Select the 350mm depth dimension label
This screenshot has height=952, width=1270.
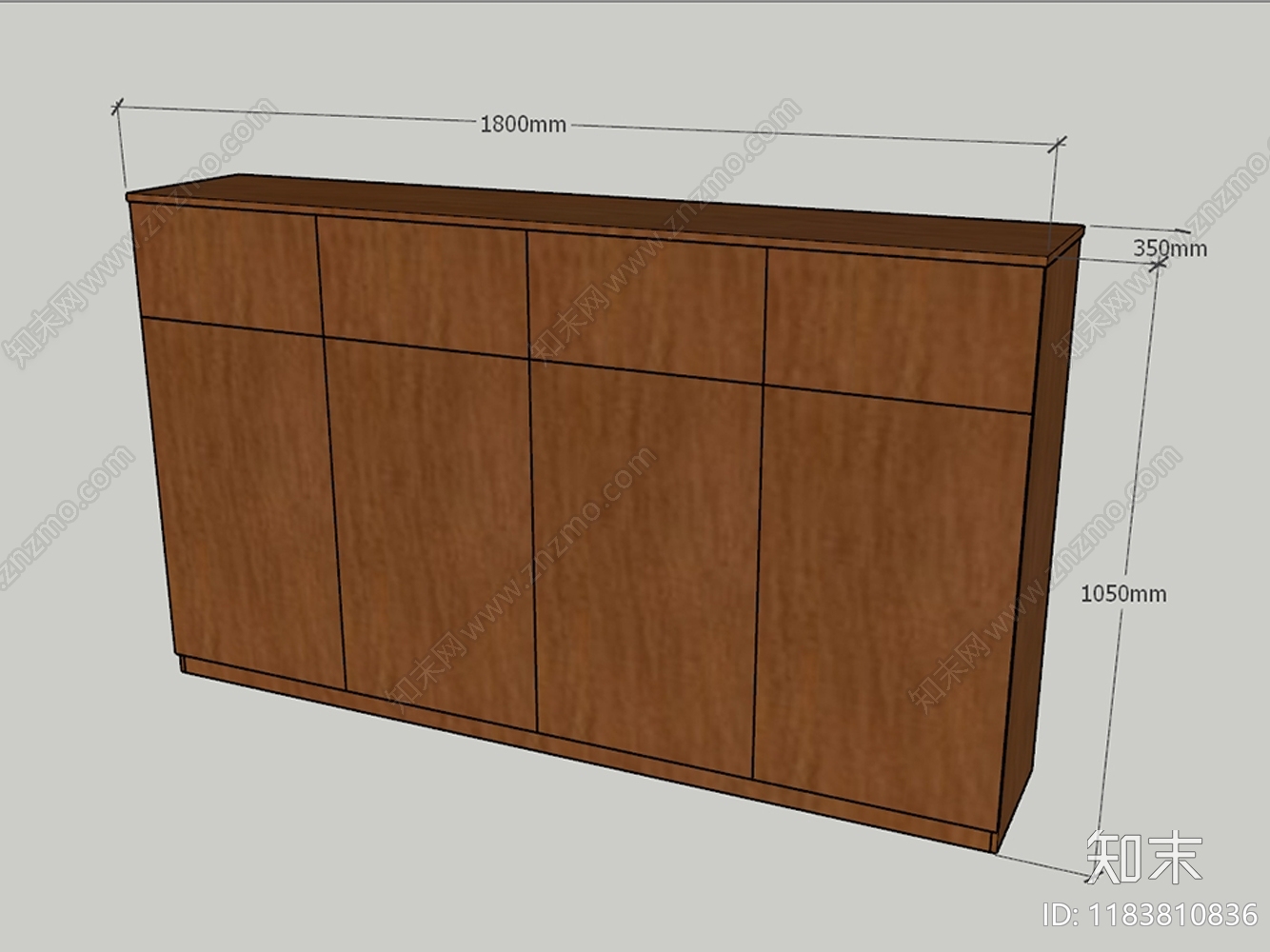coord(1170,248)
